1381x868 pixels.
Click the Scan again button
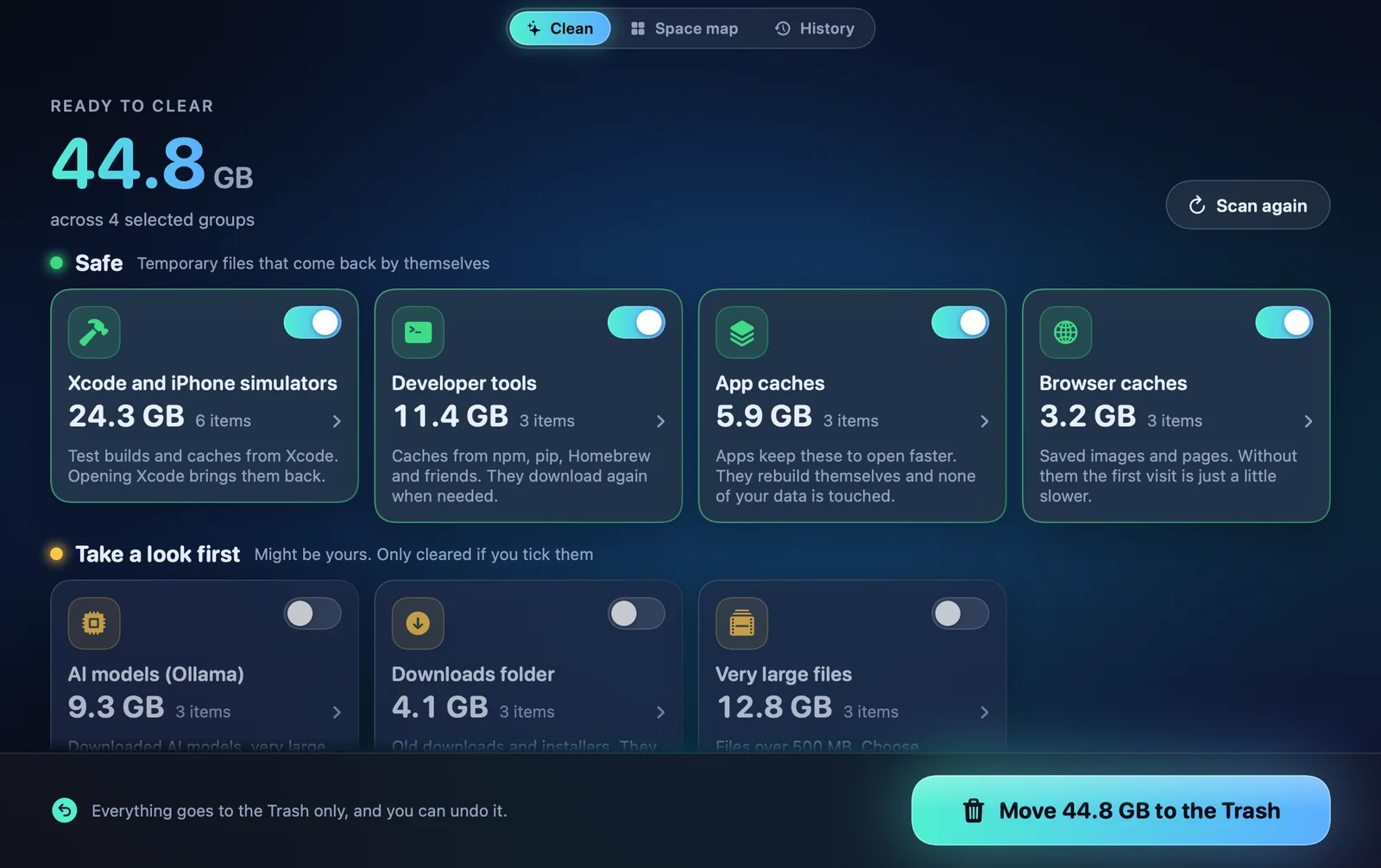1247,205
